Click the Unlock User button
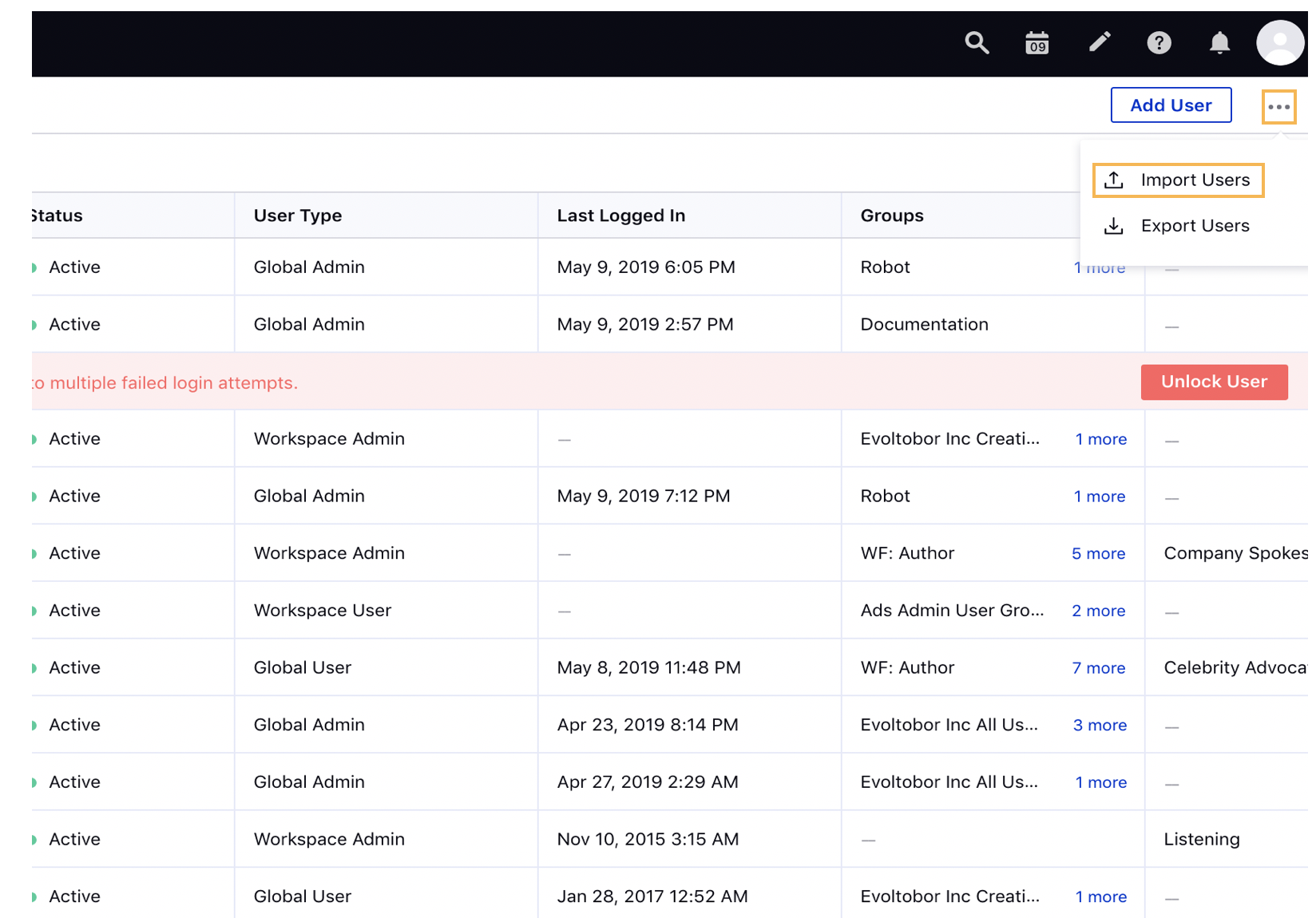 click(x=1214, y=382)
